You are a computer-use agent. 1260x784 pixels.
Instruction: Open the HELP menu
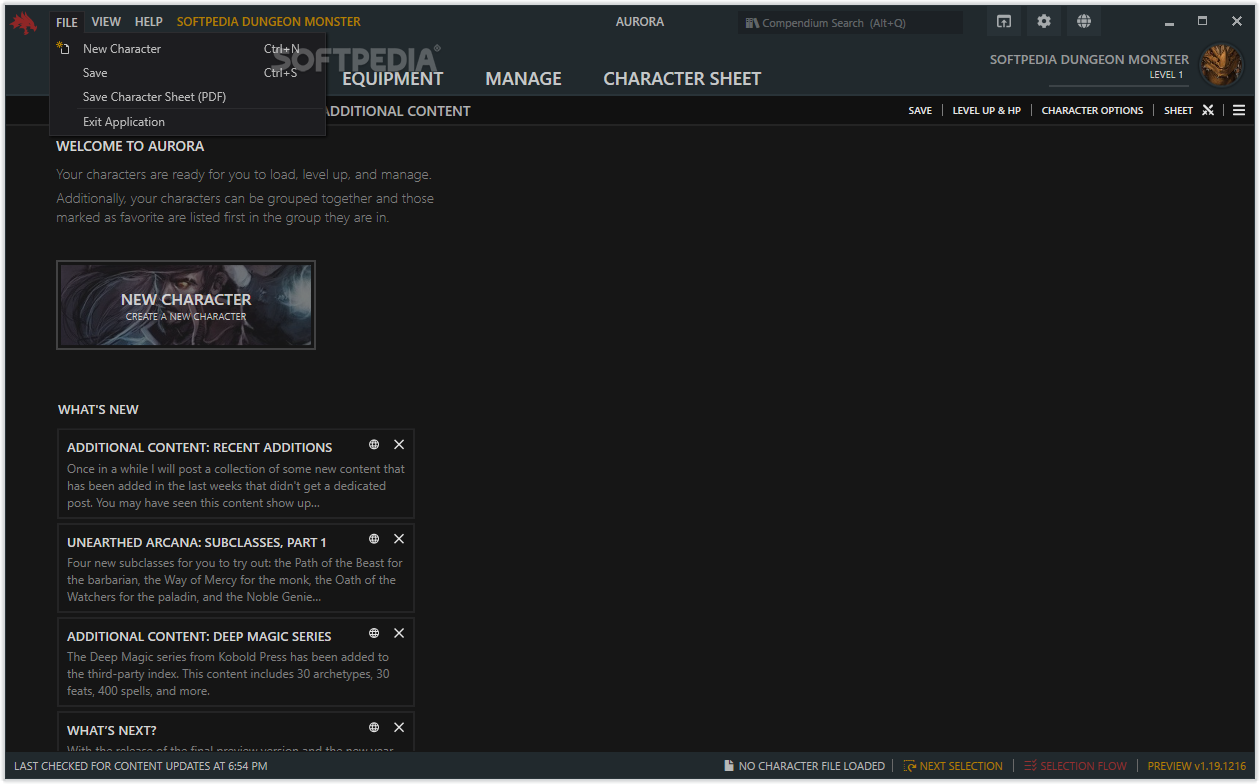point(149,22)
